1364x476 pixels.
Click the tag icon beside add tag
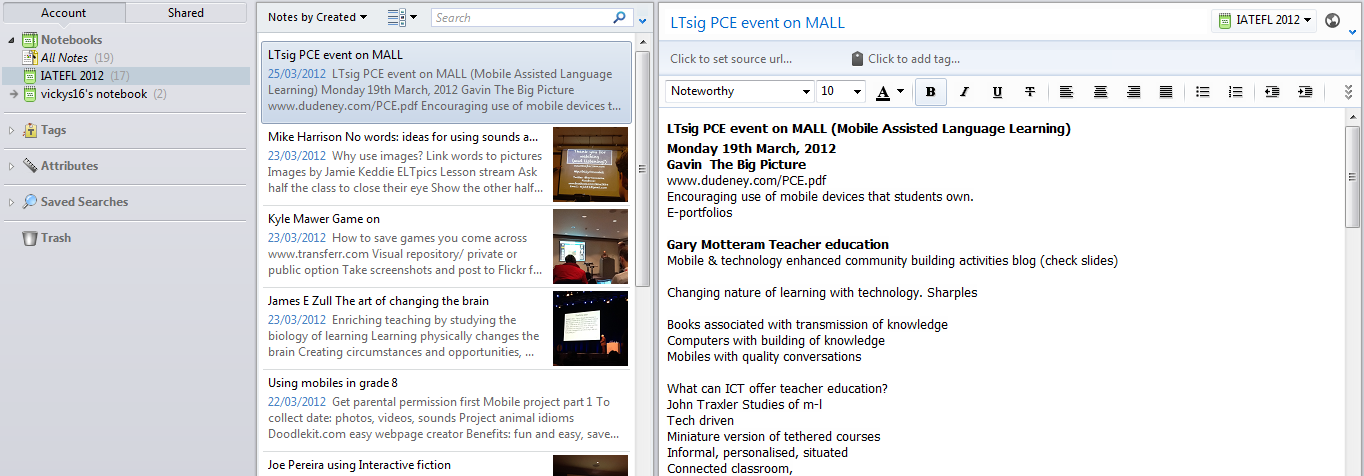coord(857,59)
